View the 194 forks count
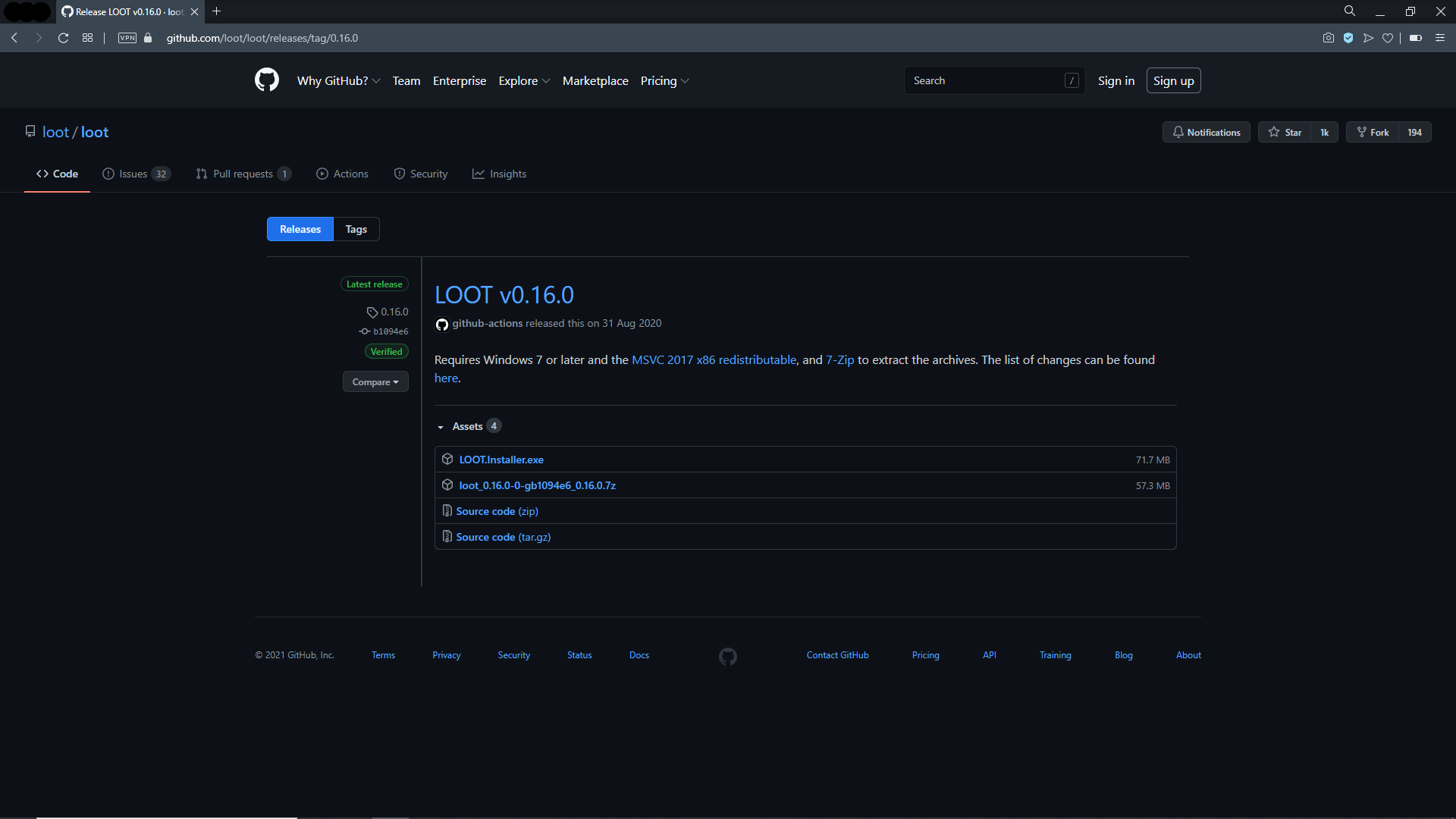1456x819 pixels. (1415, 132)
